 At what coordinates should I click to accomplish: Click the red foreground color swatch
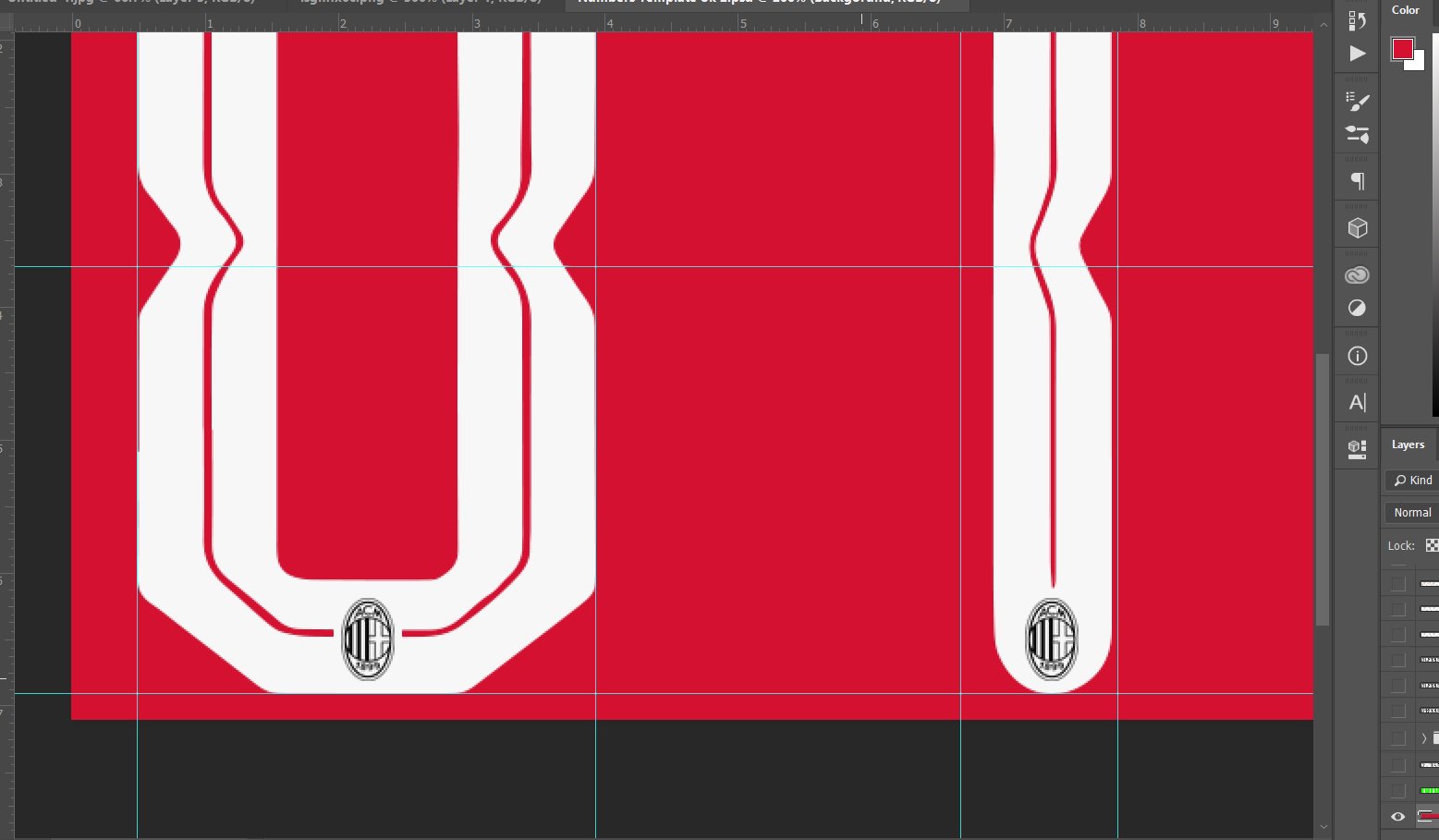pos(1403,49)
